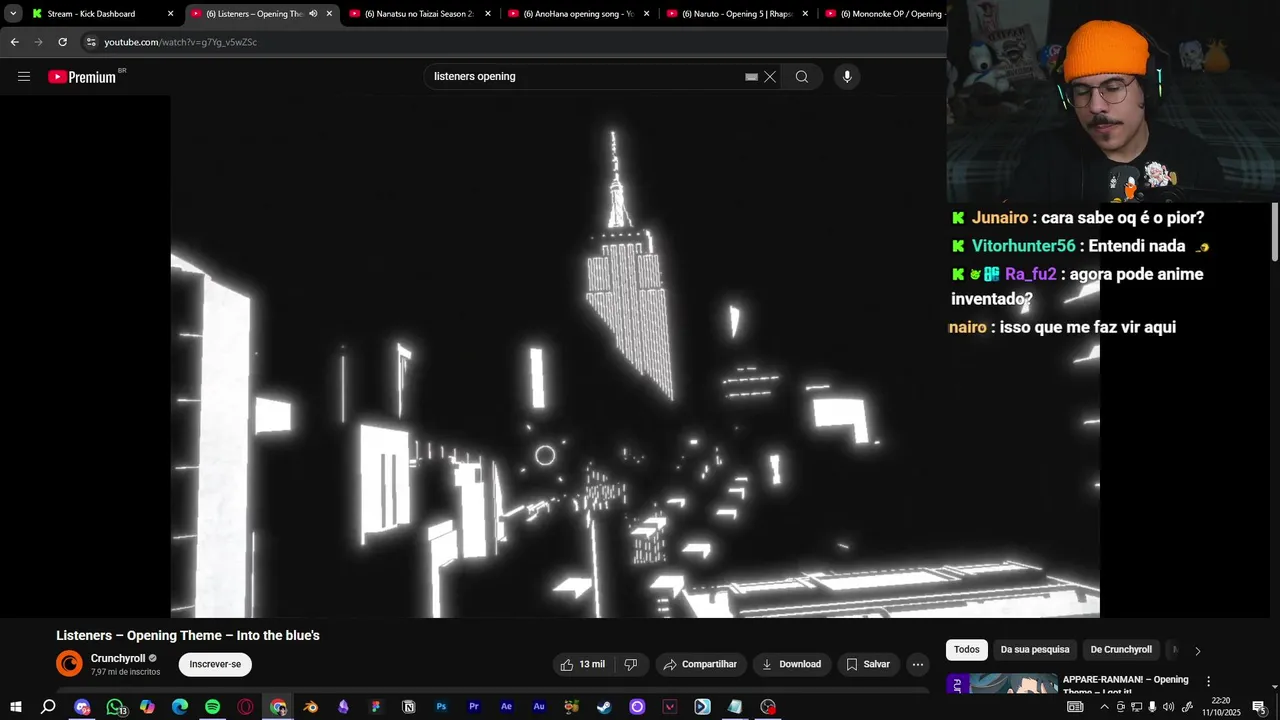Select De Crunchyroll filter chip
This screenshot has width=1280, height=720.
pos(1121,650)
